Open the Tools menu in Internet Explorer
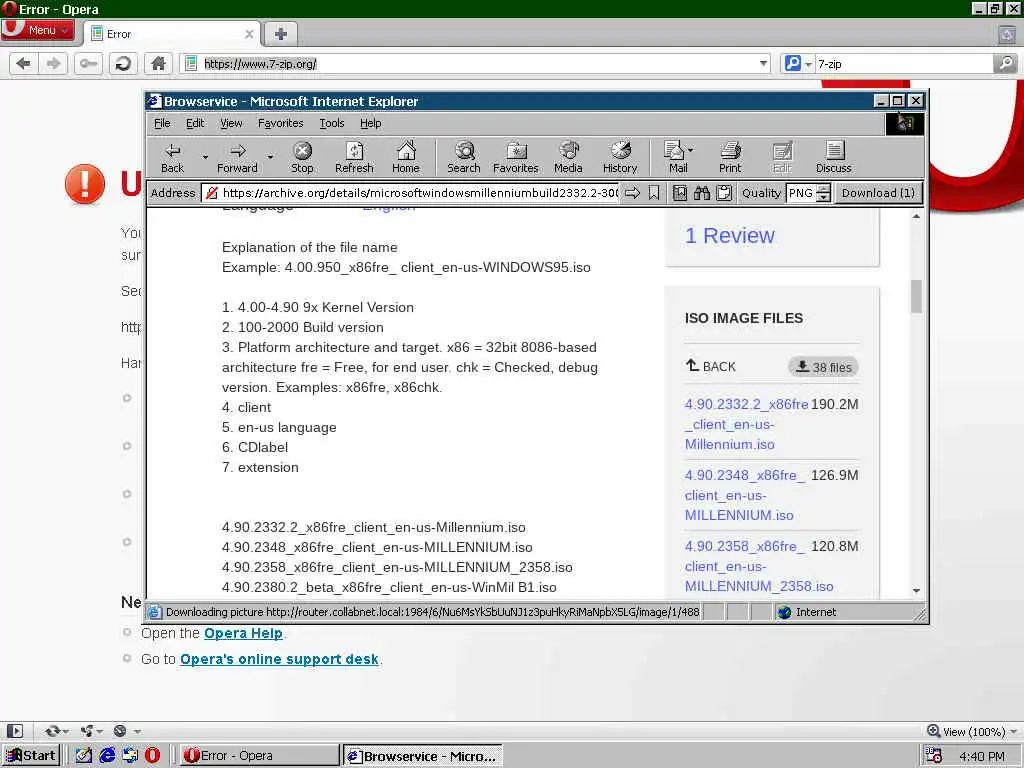The image size is (1024, 768). click(x=332, y=123)
